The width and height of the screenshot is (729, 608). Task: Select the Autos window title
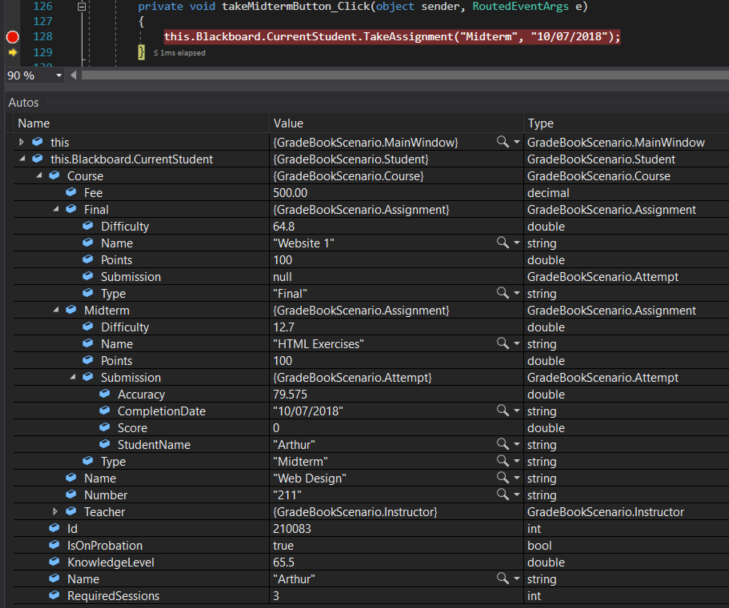point(23,103)
